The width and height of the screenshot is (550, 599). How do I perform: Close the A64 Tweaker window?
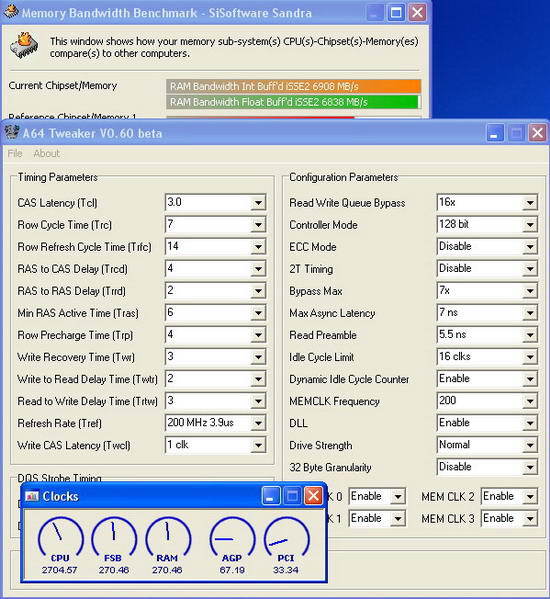[x=537, y=133]
